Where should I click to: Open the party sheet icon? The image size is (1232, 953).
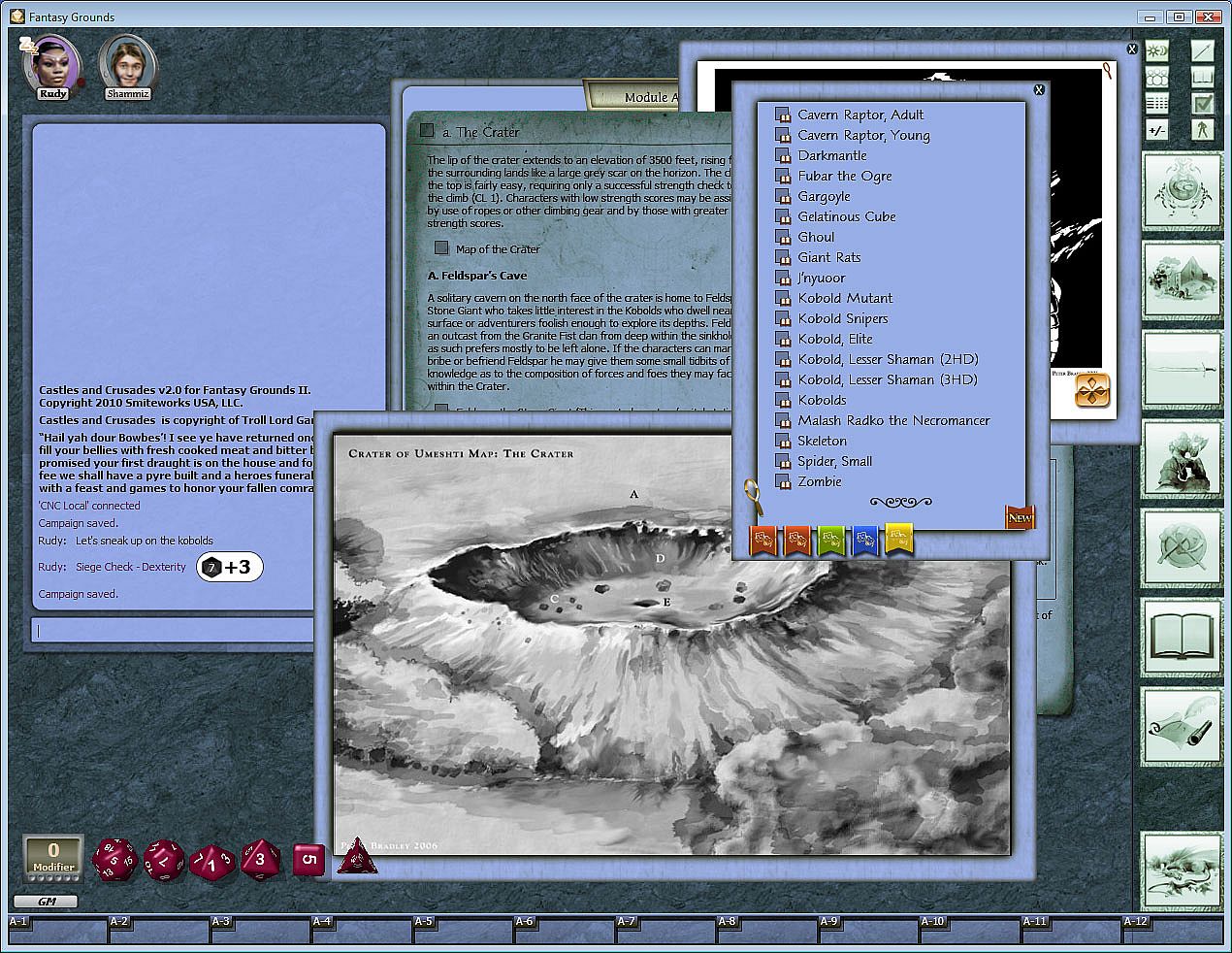[1157, 77]
